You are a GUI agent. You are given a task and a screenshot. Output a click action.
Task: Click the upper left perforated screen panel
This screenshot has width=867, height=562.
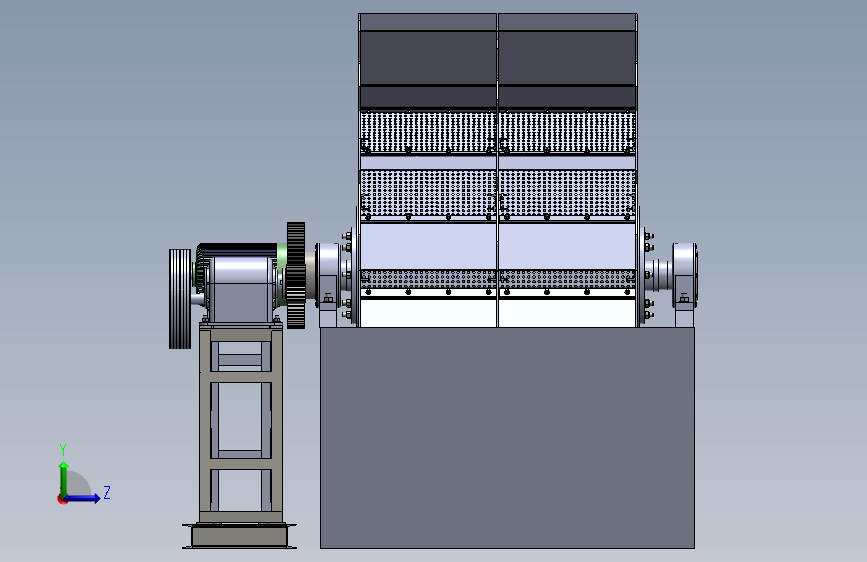(x=428, y=132)
